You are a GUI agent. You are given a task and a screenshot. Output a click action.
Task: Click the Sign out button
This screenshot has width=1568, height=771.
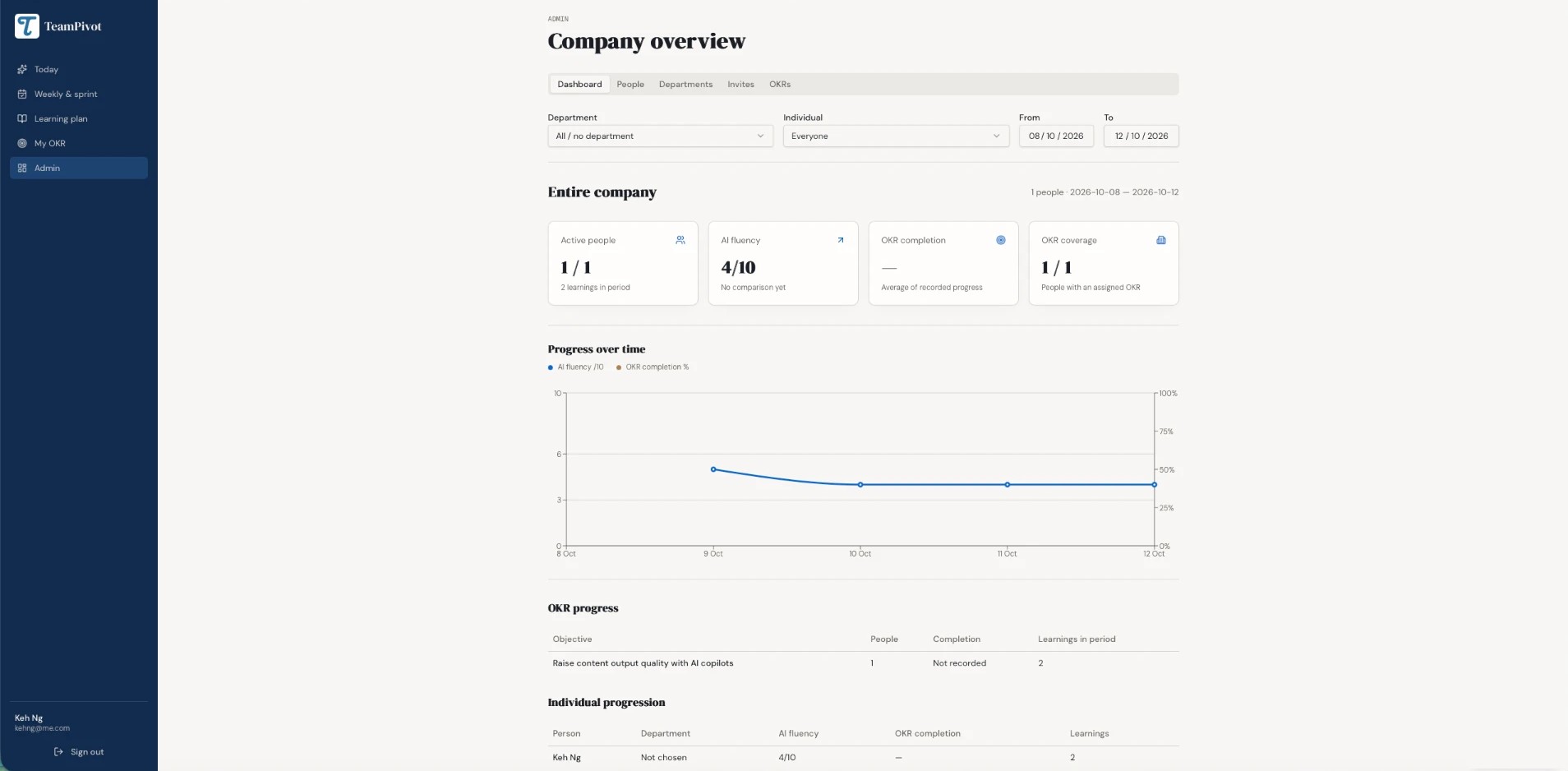(x=79, y=751)
